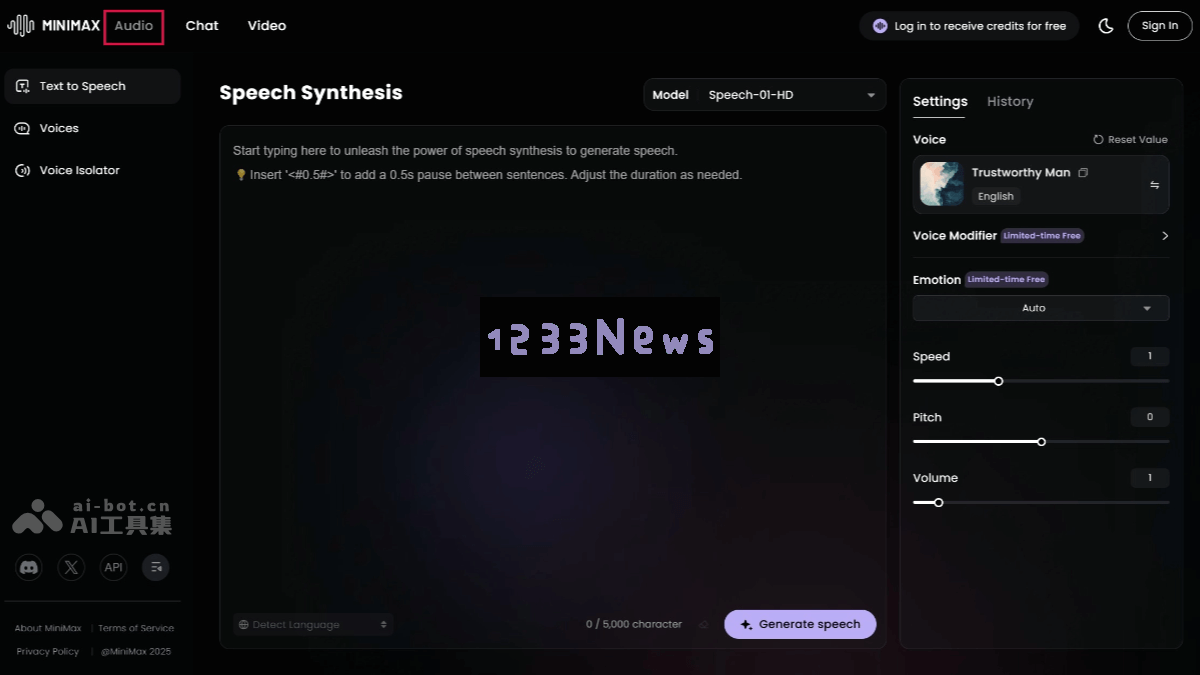Open Terms of Service link

(x=136, y=628)
